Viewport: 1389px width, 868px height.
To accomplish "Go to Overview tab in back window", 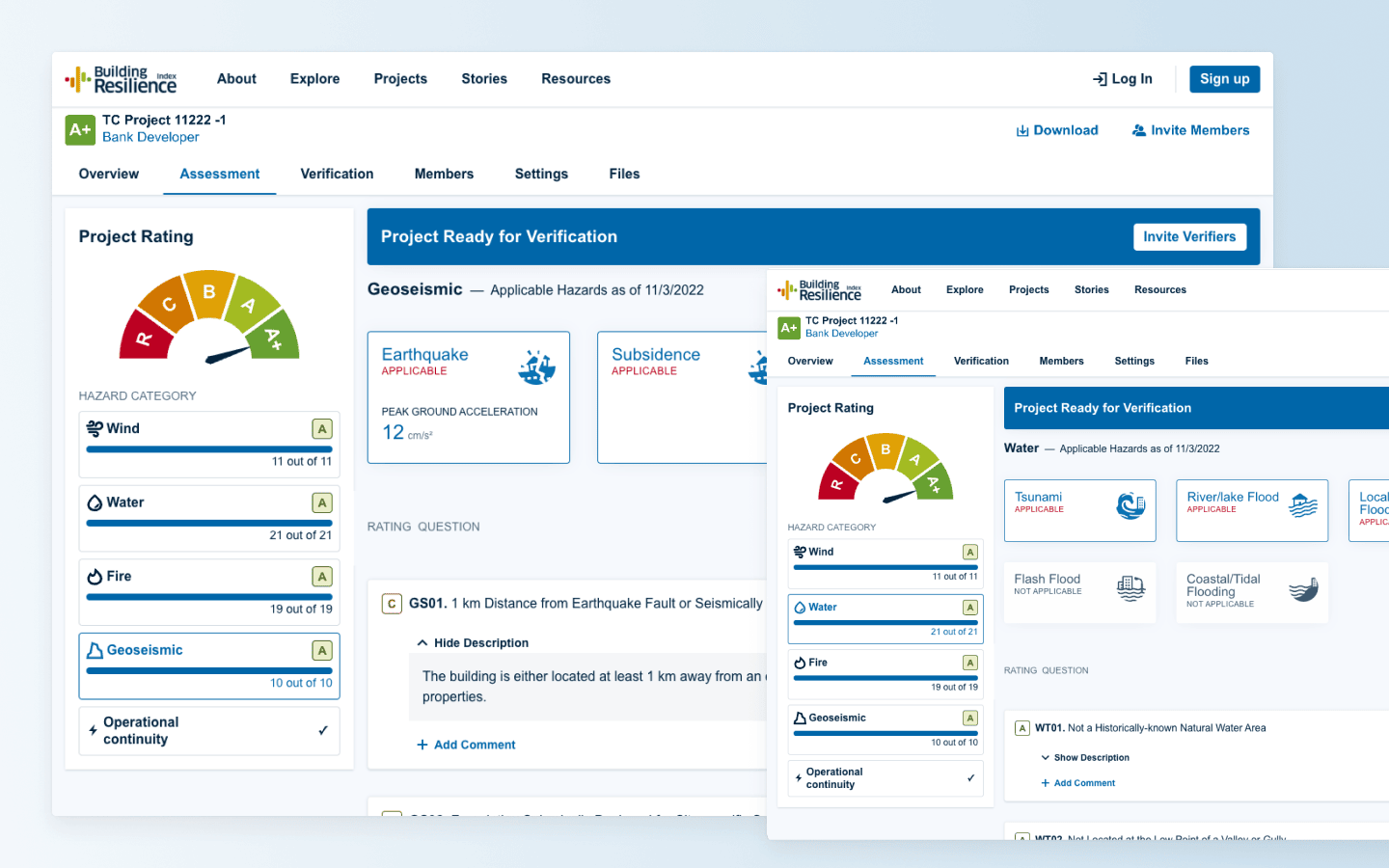I will click(x=109, y=175).
